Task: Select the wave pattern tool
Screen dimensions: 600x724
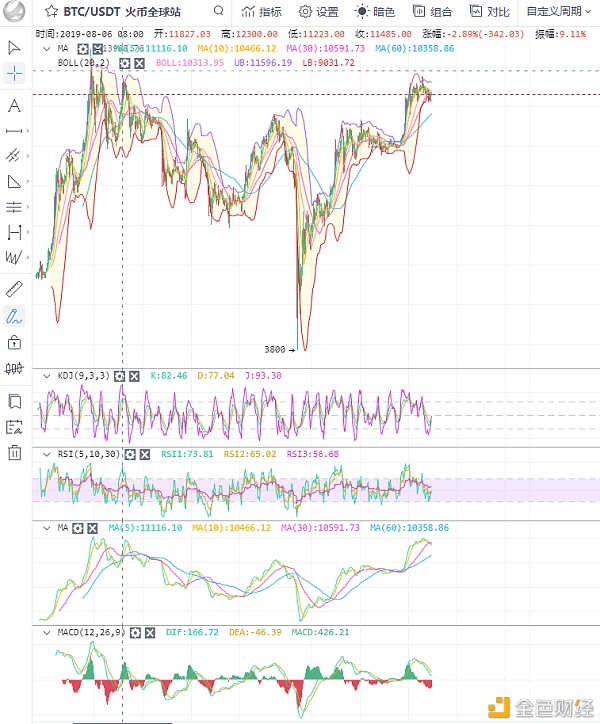Action: pos(13,257)
